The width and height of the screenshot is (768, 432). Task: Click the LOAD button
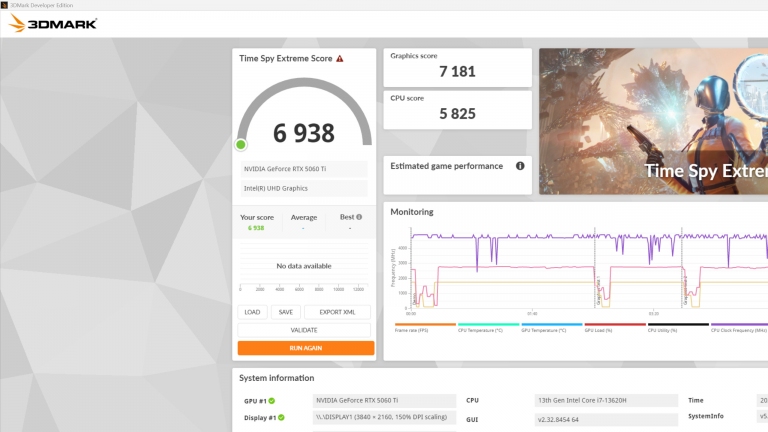252,312
